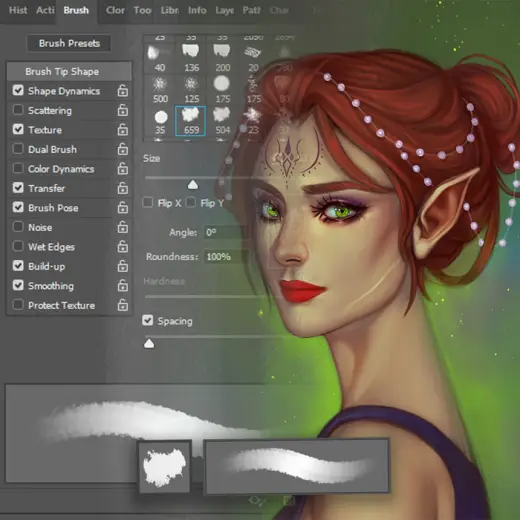This screenshot has width=520, height=520.
Task: Select the Brush Tip Shape section
Action: pyautogui.click(x=69, y=71)
